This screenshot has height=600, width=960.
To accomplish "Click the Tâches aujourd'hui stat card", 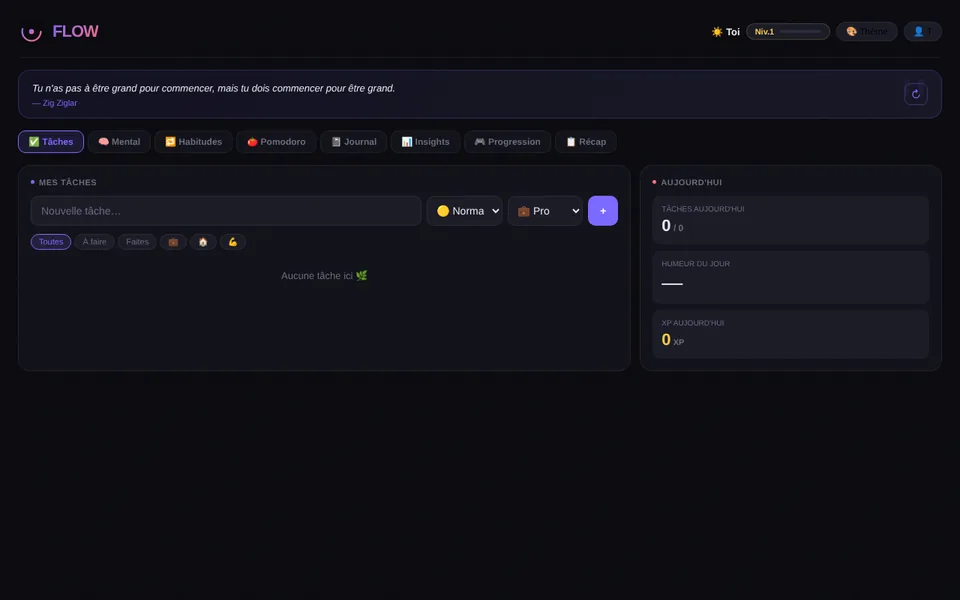I will click(790, 220).
